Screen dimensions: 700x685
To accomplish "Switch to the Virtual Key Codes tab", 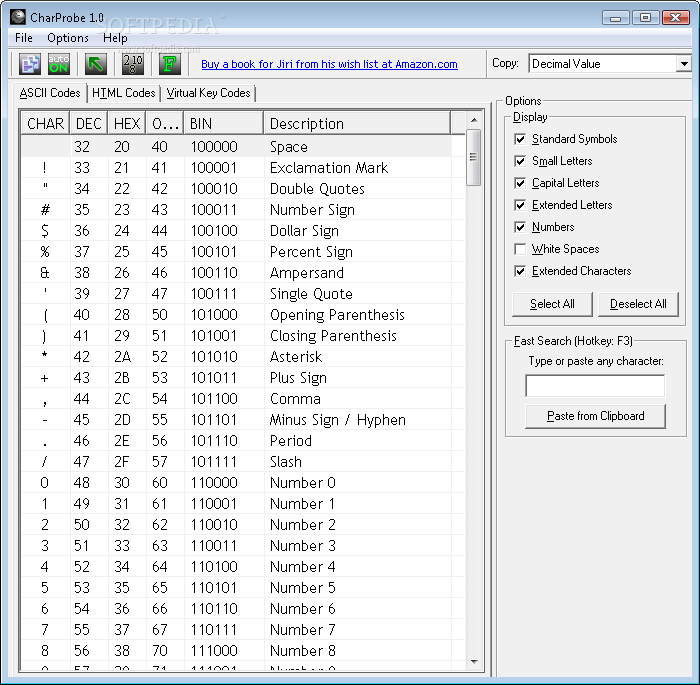I will [x=208, y=93].
